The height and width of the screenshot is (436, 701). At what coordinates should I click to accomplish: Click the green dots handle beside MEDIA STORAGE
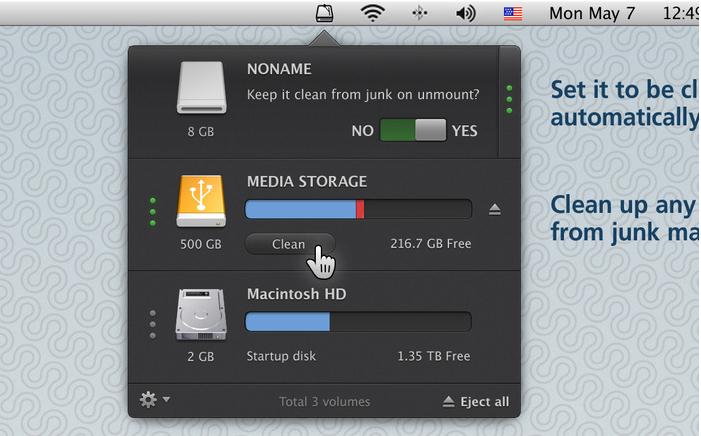[153, 212]
